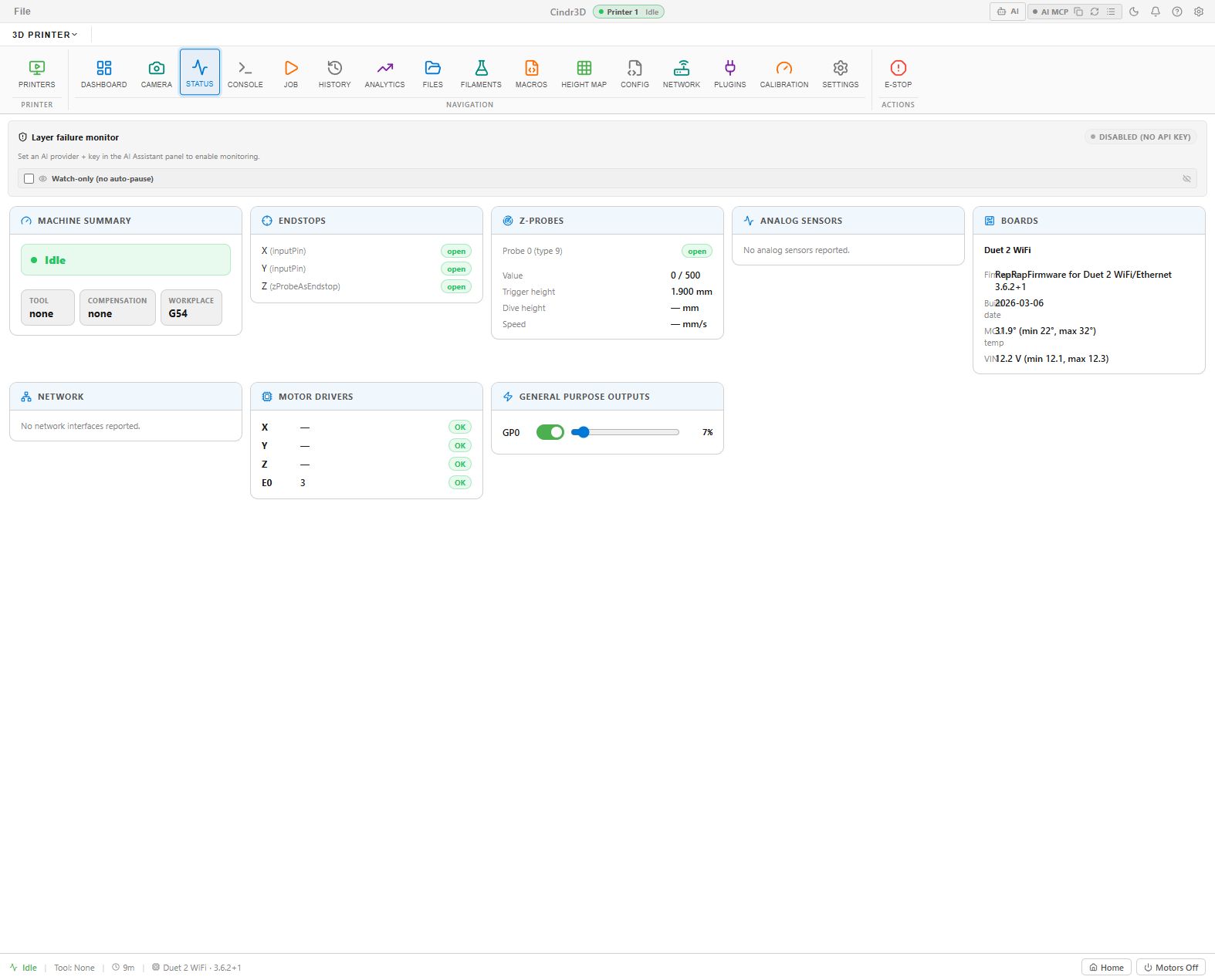
Task: Switch to dark mode moon icon
Action: [x=1134, y=12]
